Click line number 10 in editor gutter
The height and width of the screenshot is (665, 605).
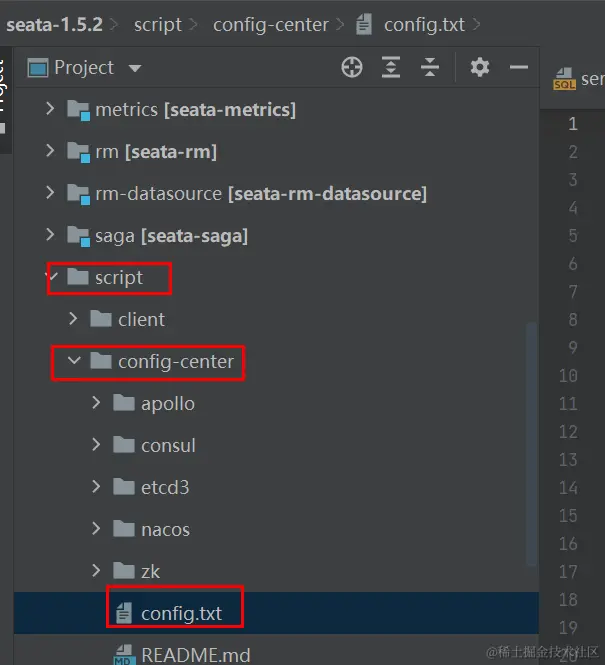568,376
